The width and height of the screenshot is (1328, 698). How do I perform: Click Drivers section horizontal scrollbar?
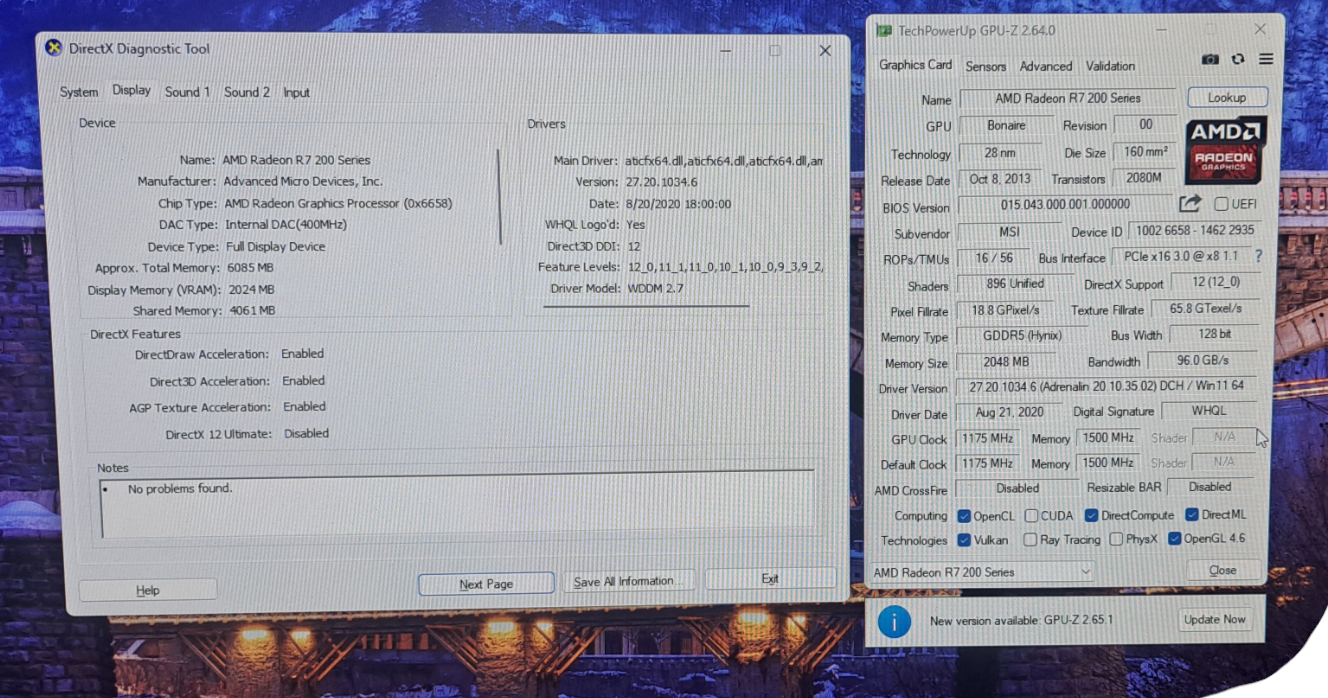(646, 307)
